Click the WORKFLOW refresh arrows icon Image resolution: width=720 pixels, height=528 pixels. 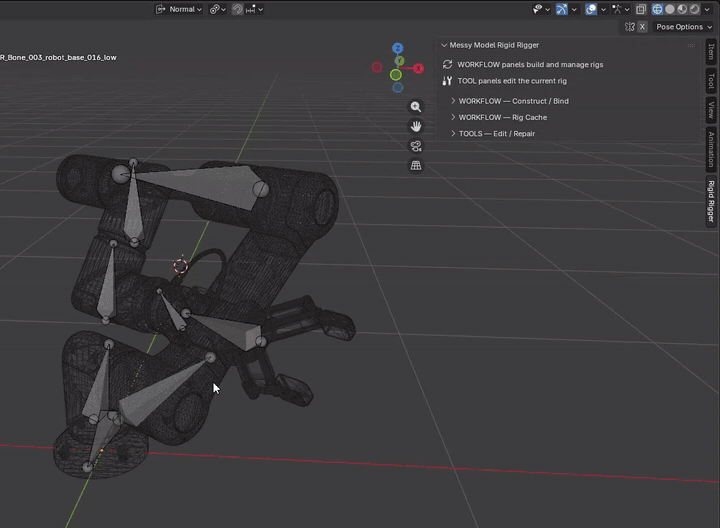click(447, 64)
